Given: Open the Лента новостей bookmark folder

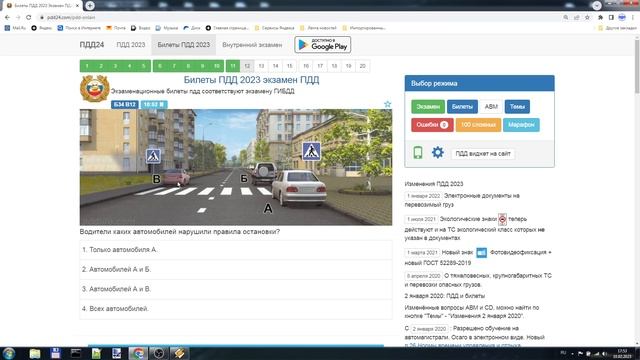Looking at the screenshot, I should [x=318, y=28].
